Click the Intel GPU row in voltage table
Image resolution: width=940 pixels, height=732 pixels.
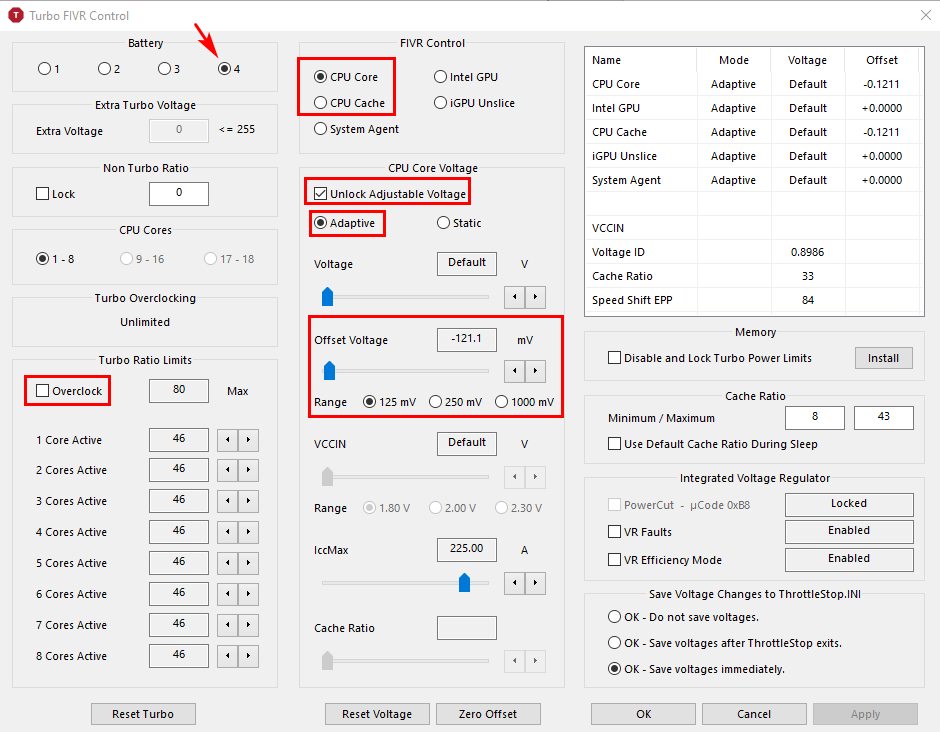click(754, 108)
